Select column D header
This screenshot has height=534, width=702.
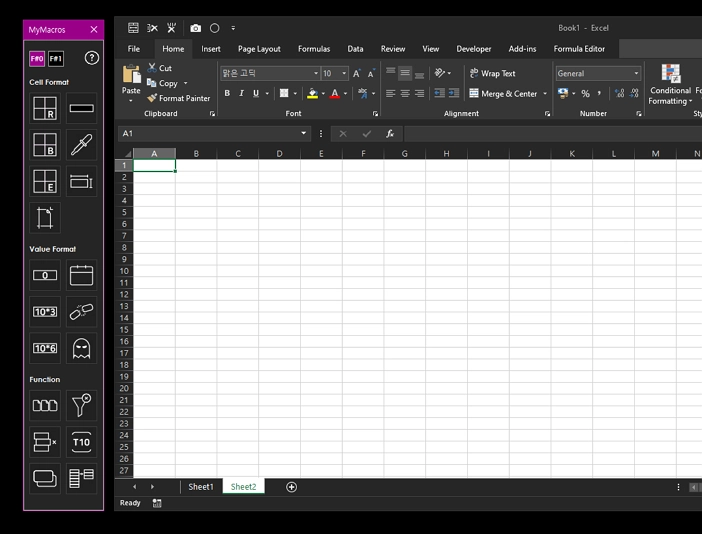coord(279,154)
